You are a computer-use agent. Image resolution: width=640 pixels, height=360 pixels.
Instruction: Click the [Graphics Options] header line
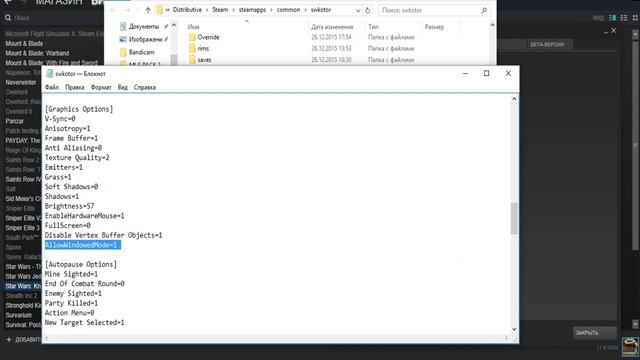(79, 109)
